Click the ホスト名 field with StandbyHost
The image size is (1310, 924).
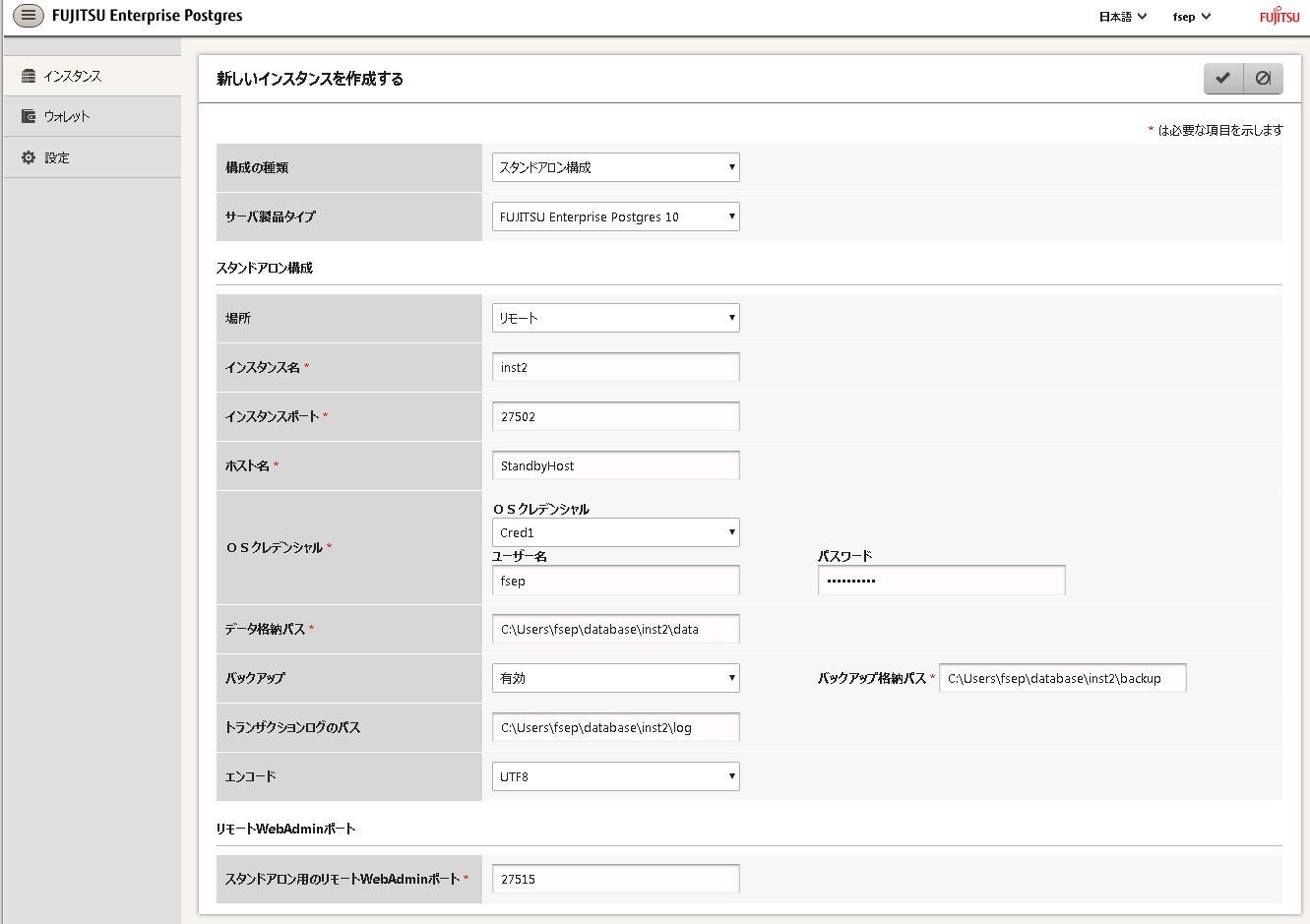[616, 465]
